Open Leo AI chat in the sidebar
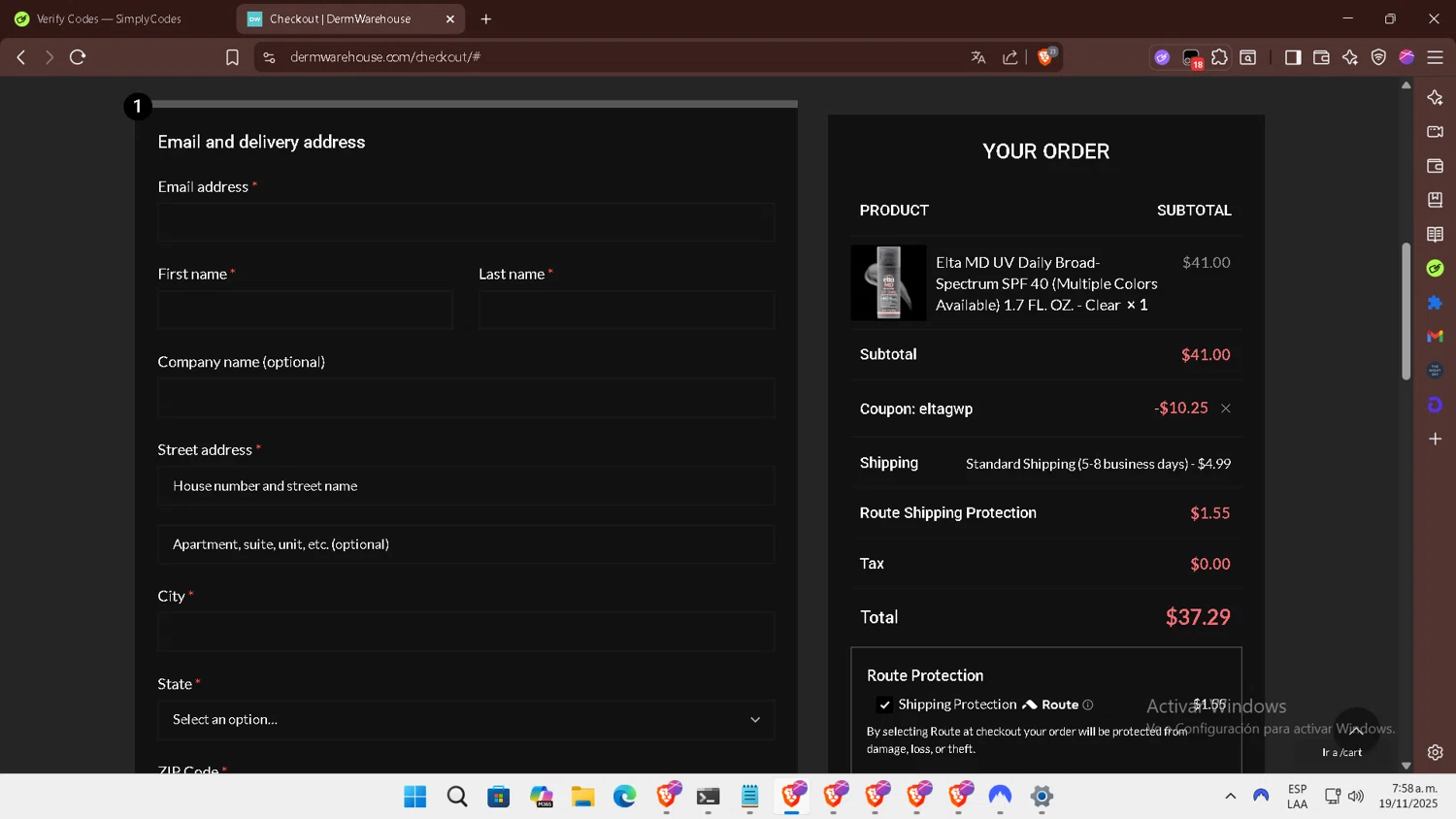This screenshot has width=1456, height=819. pyautogui.click(x=1435, y=97)
